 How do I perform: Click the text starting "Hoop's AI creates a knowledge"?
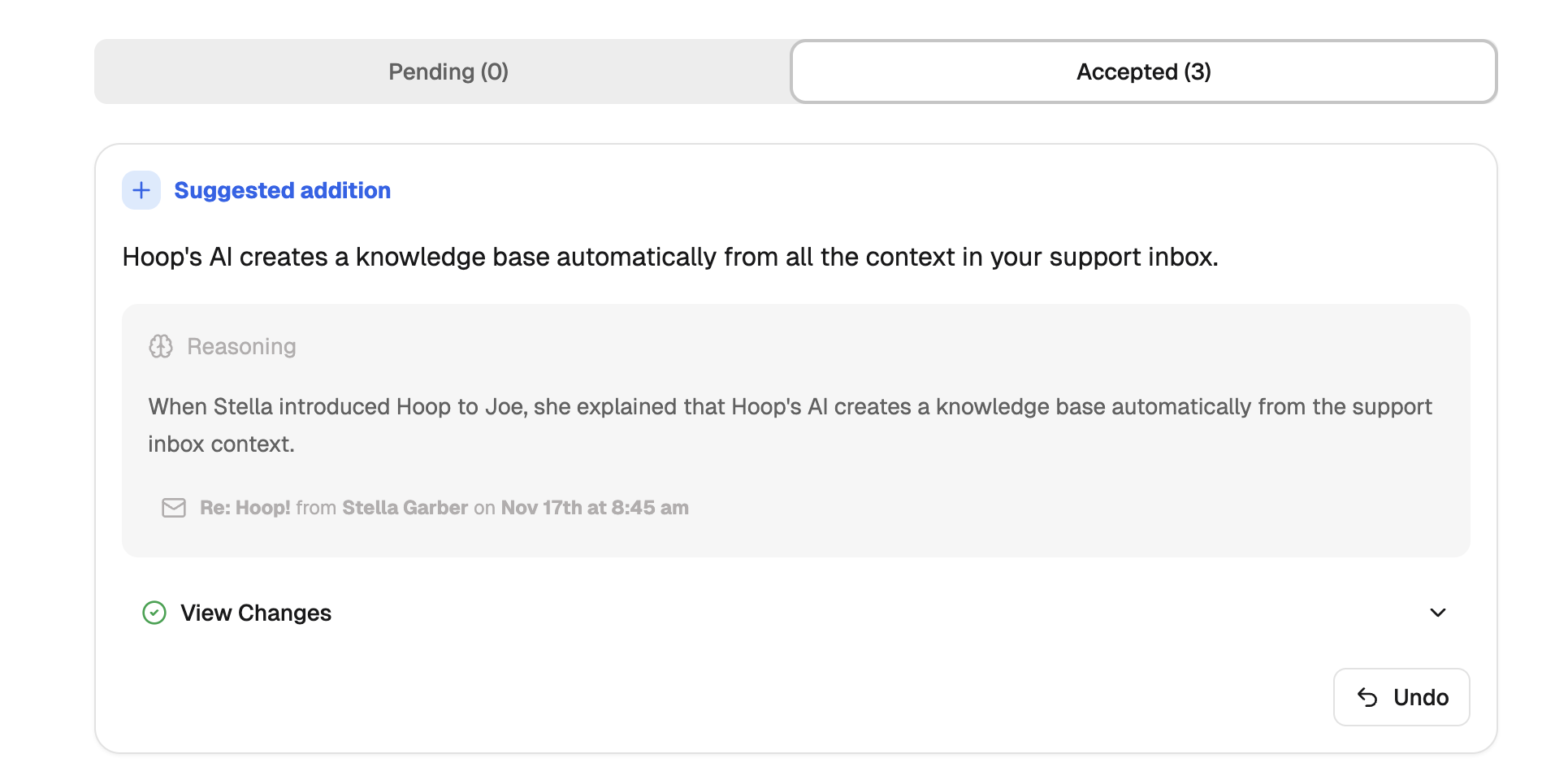click(670, 257)
